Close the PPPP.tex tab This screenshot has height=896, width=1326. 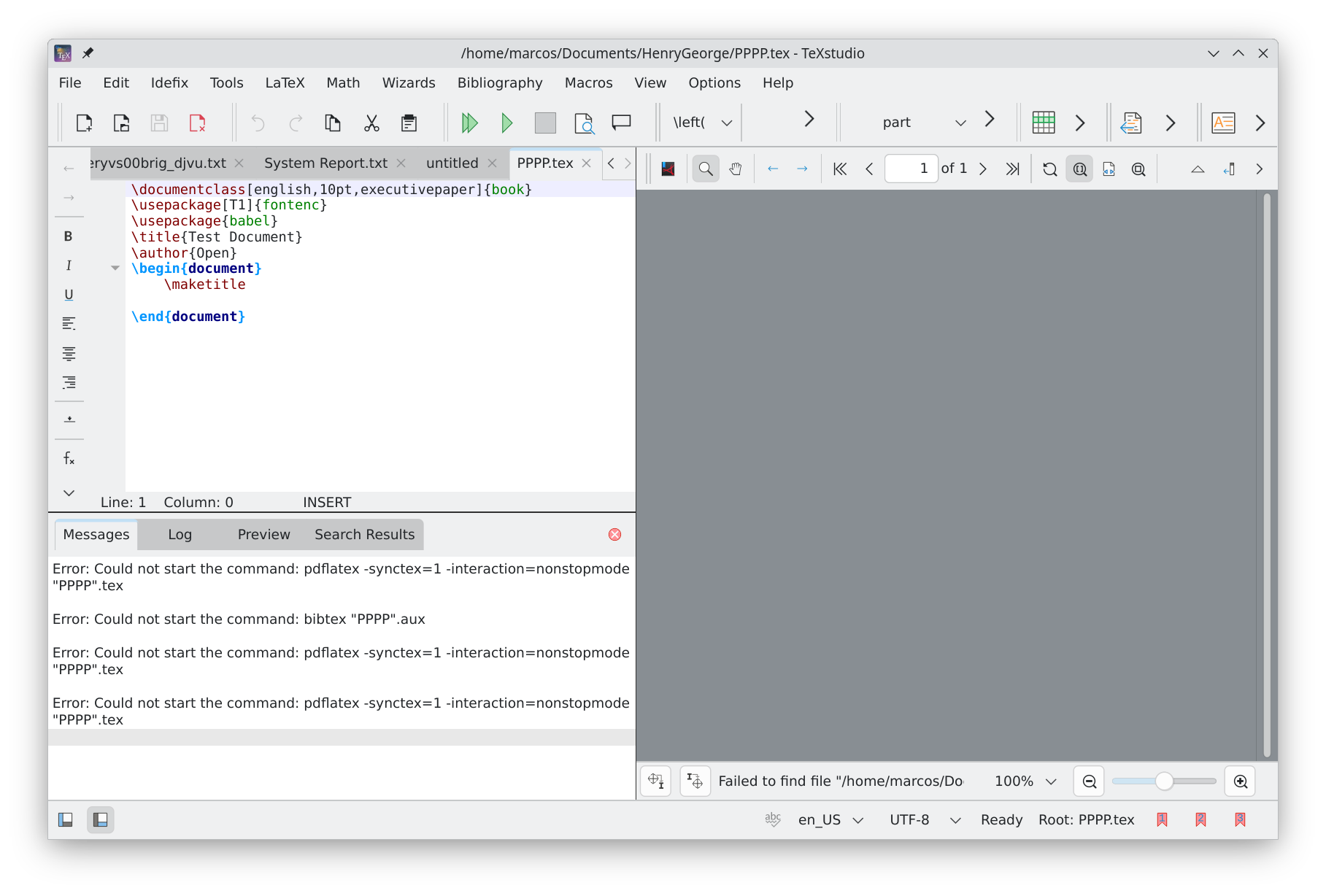587,163
